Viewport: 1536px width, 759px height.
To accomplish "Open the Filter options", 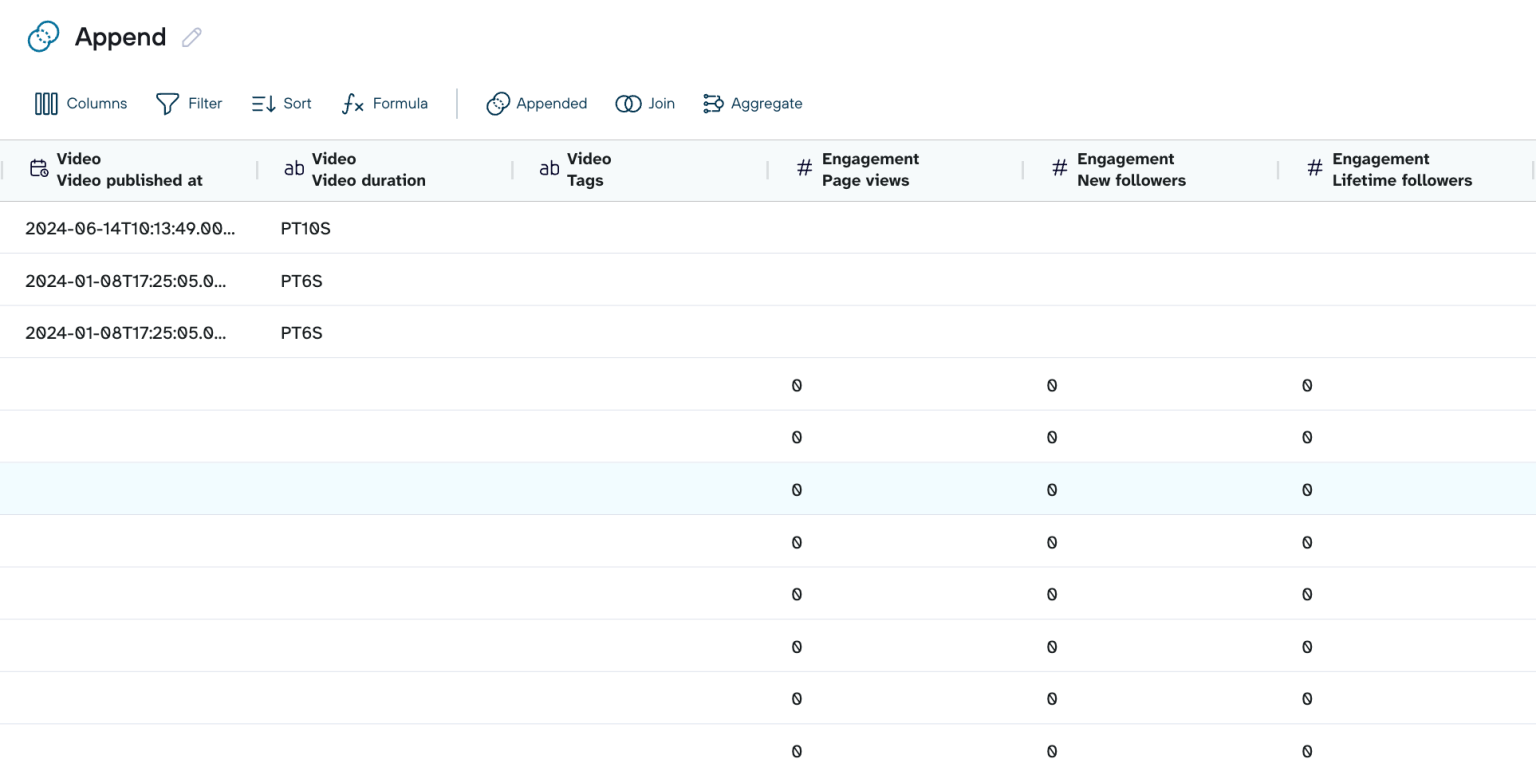I will tap(189, 103).
